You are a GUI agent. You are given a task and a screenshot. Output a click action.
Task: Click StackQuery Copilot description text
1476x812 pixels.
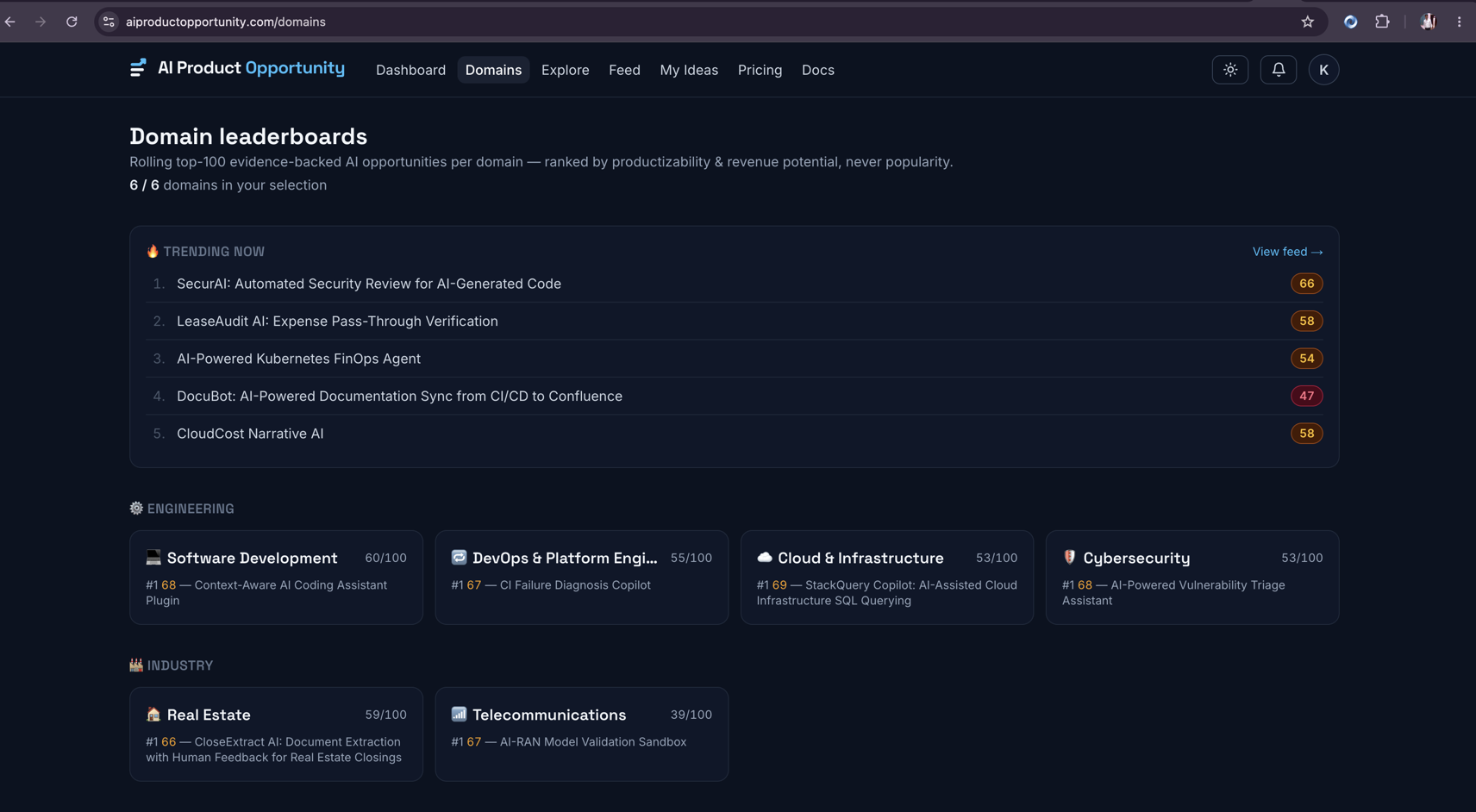pyautogui.click(x=887, y=592)
